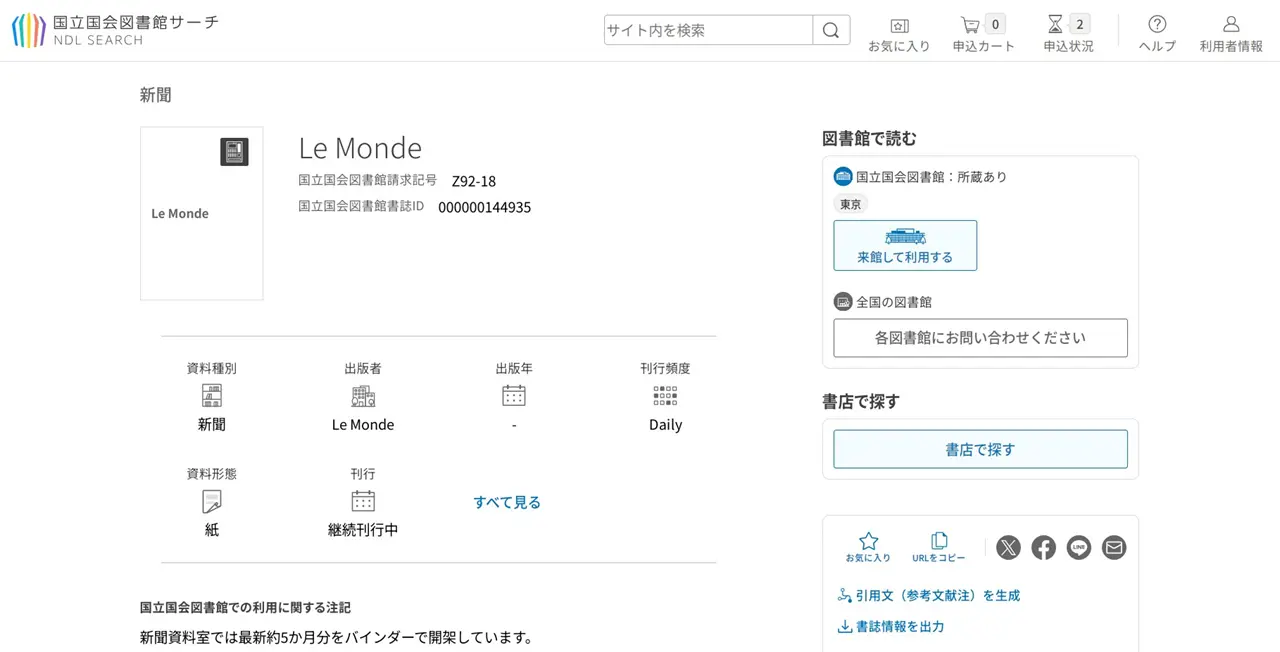Click the nationwide libraries (全国の図書館) icon

(x=843, y=301)
